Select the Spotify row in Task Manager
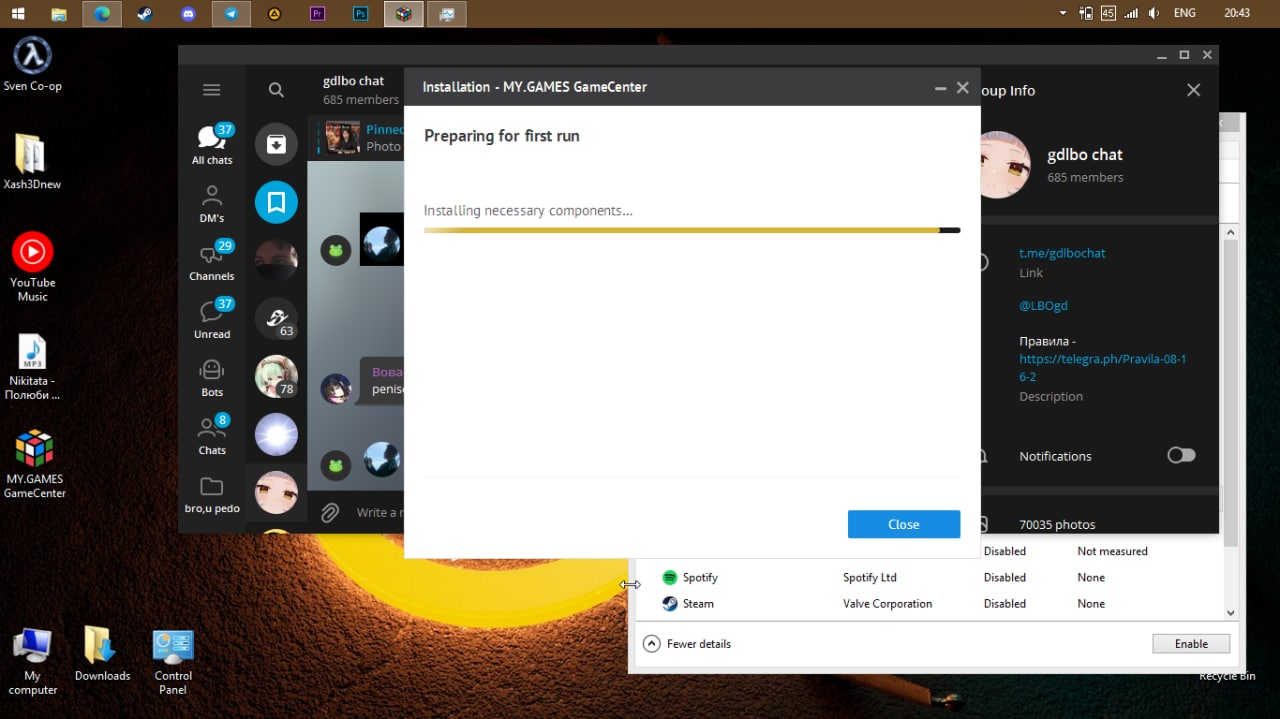This screenshot has width=1280, height=719. [x=930, y=577]
